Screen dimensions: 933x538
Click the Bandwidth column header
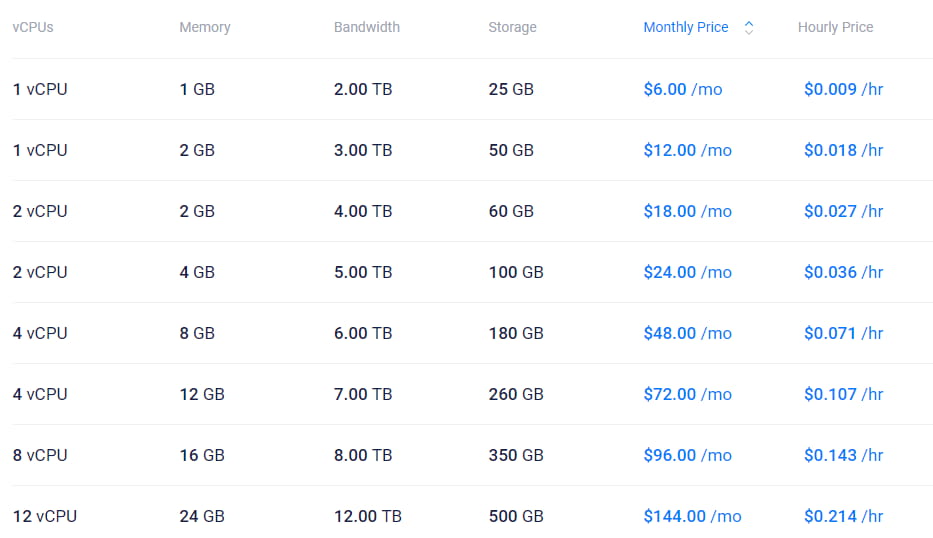pyautogui.click(x=366, y=28)
